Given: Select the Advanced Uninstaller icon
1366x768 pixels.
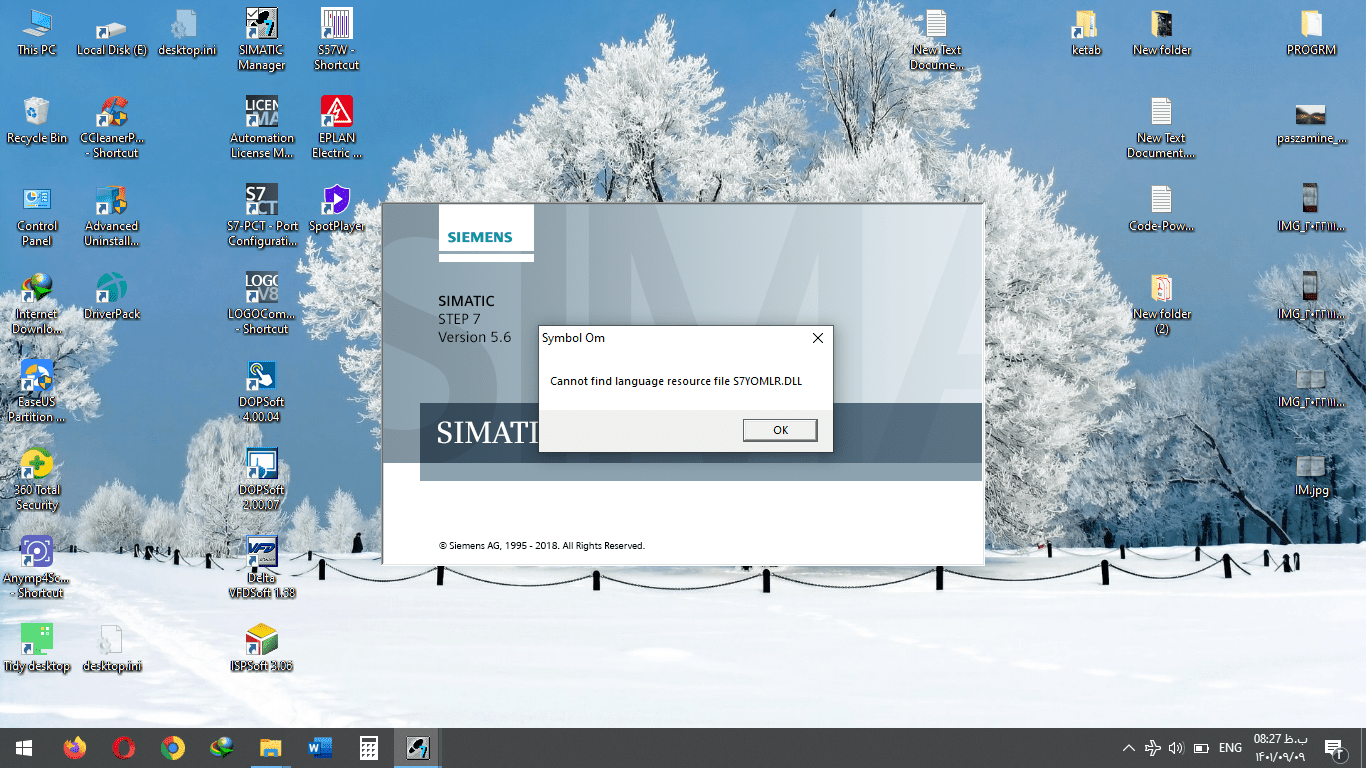Looking at the screenshot, I should pyautogui.click(x=112, y=215).
